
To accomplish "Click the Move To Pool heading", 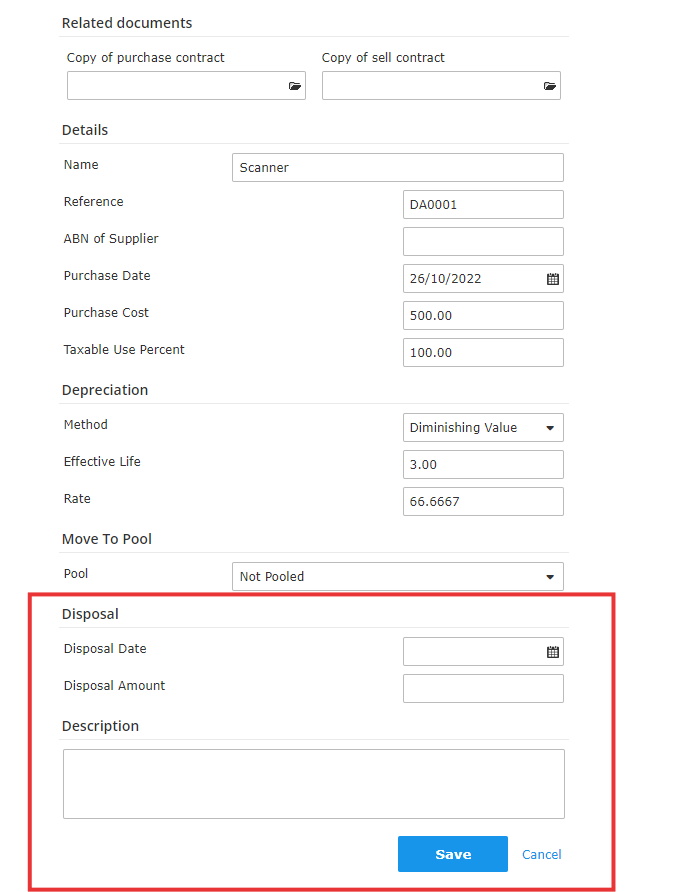I will point(106,539).
